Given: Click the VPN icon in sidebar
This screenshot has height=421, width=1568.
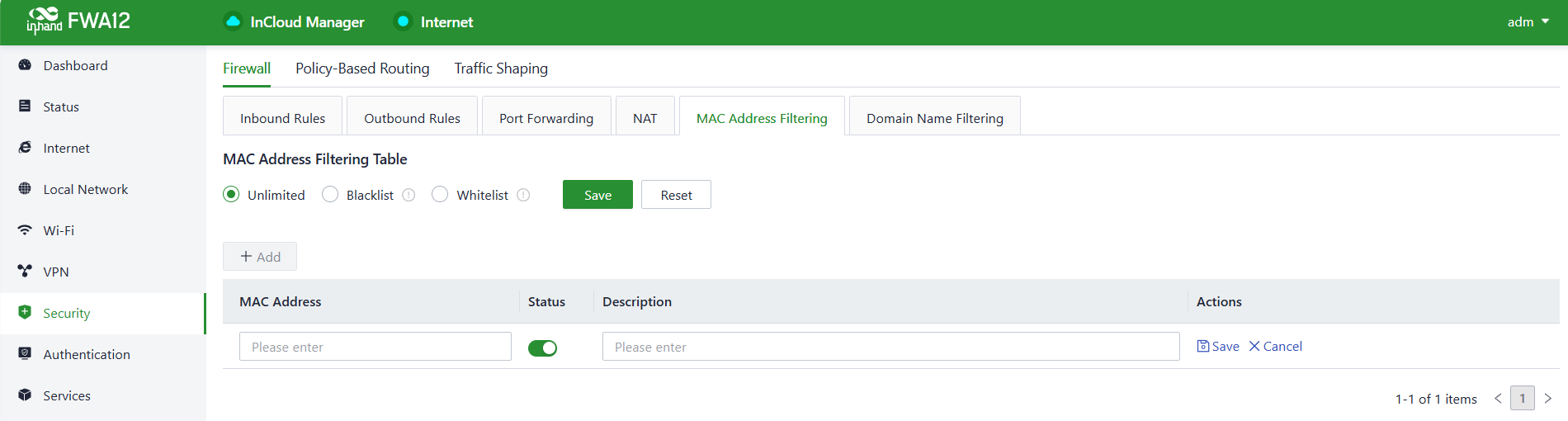Looking at the screenshot, I should [x=25, y=272].
